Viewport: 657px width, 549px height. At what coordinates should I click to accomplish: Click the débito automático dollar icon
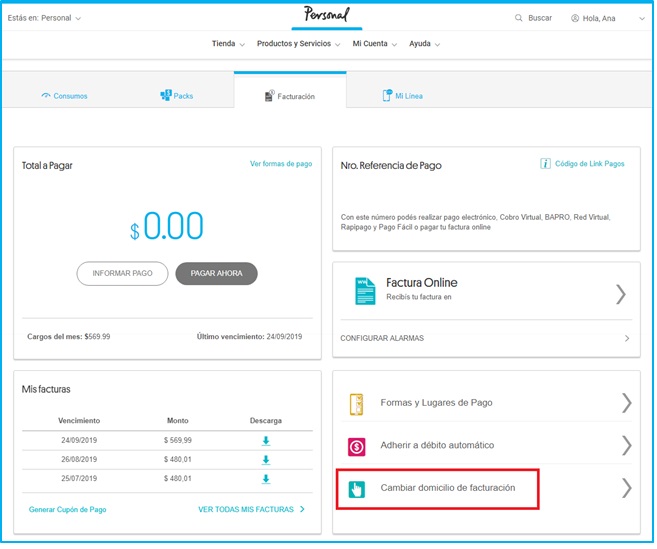click(x=358, y=448)
